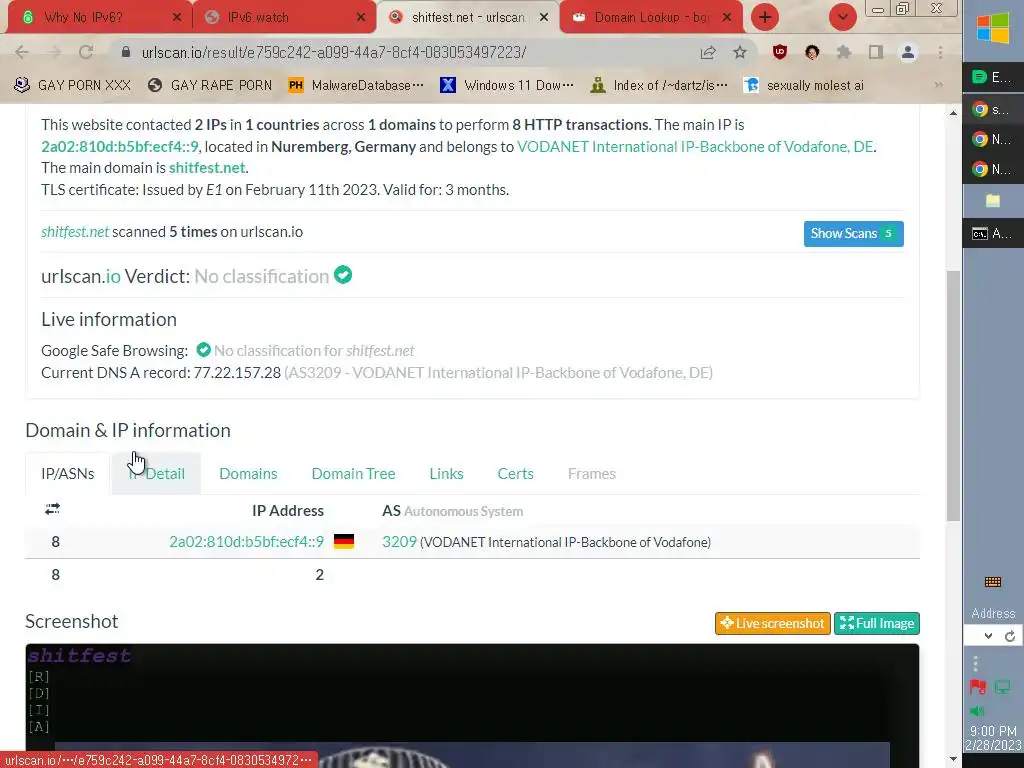
Task: Open the touch keyboard taskbar icon
Action: [x=993, y=582]
